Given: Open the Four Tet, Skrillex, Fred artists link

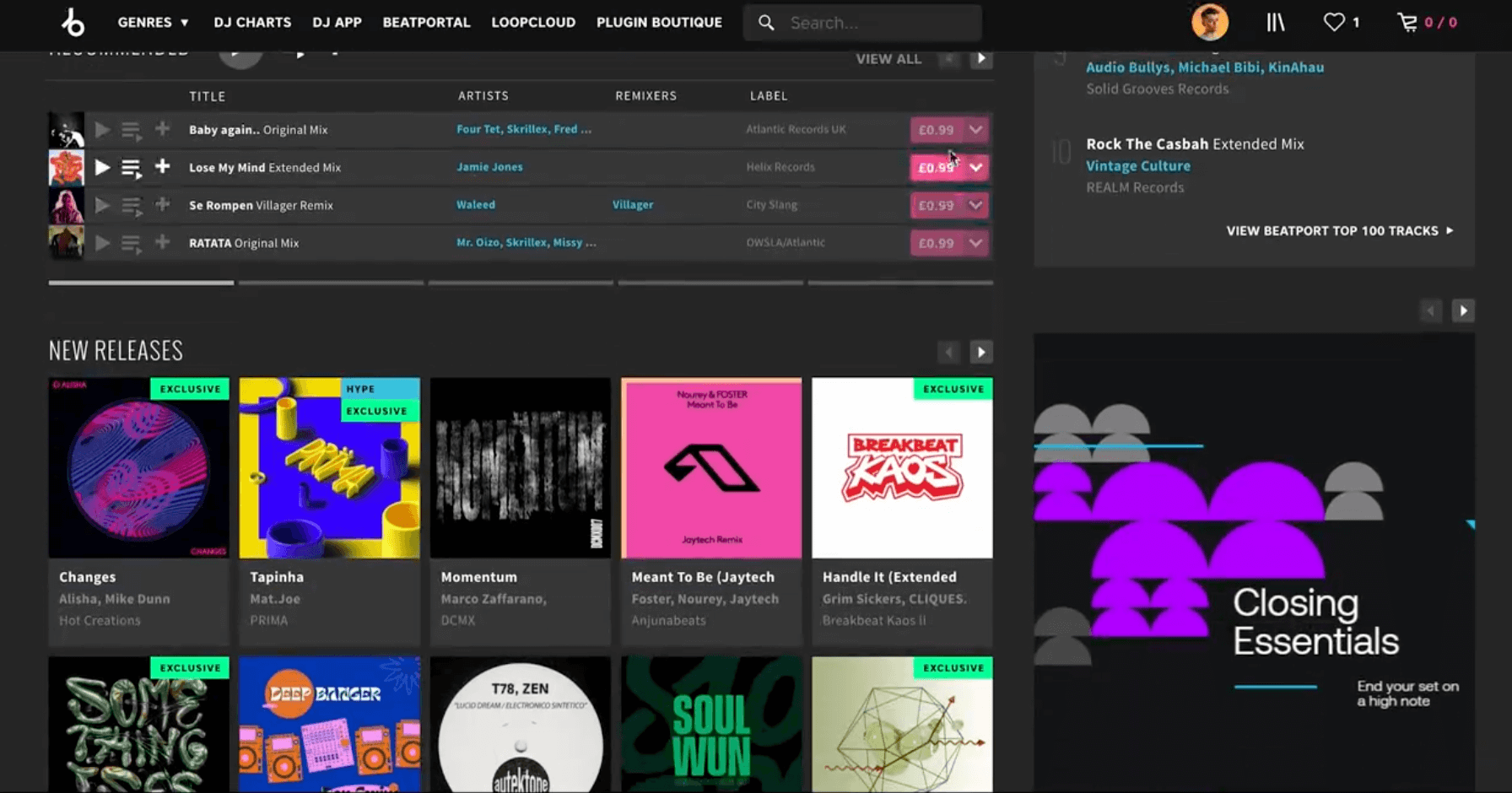Looking at the screenshot, I should tap(524, 129).
